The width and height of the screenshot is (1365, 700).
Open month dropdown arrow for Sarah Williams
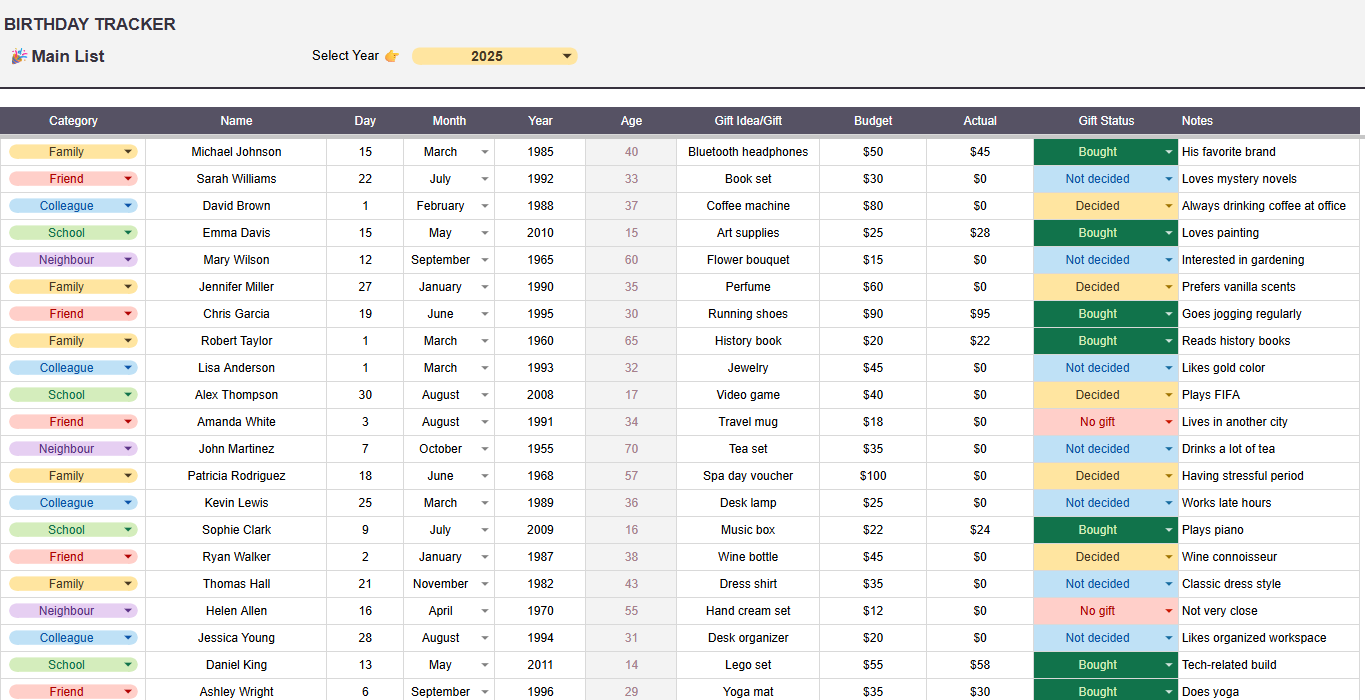click(x=485, y=179)
